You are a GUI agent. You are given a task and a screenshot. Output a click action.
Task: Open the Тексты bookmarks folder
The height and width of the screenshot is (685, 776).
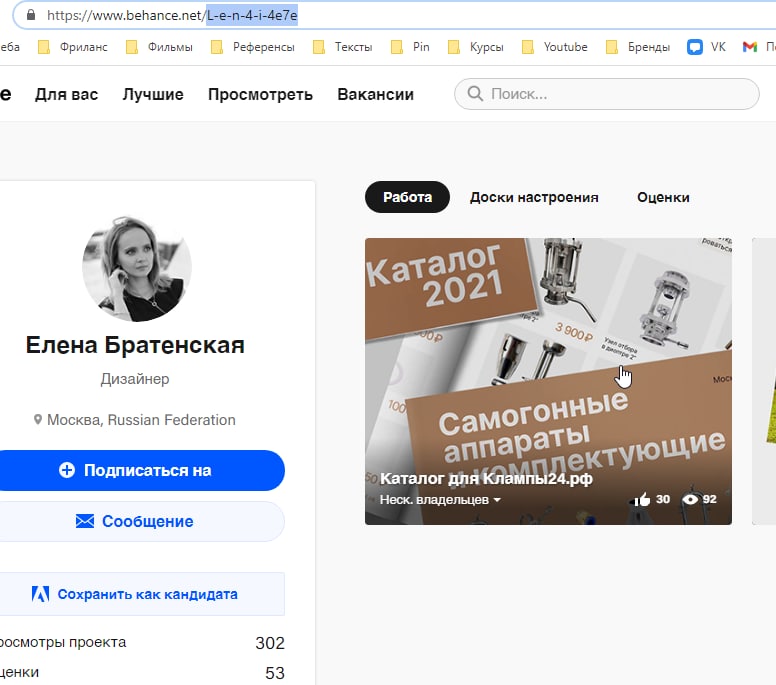[343, 47]
